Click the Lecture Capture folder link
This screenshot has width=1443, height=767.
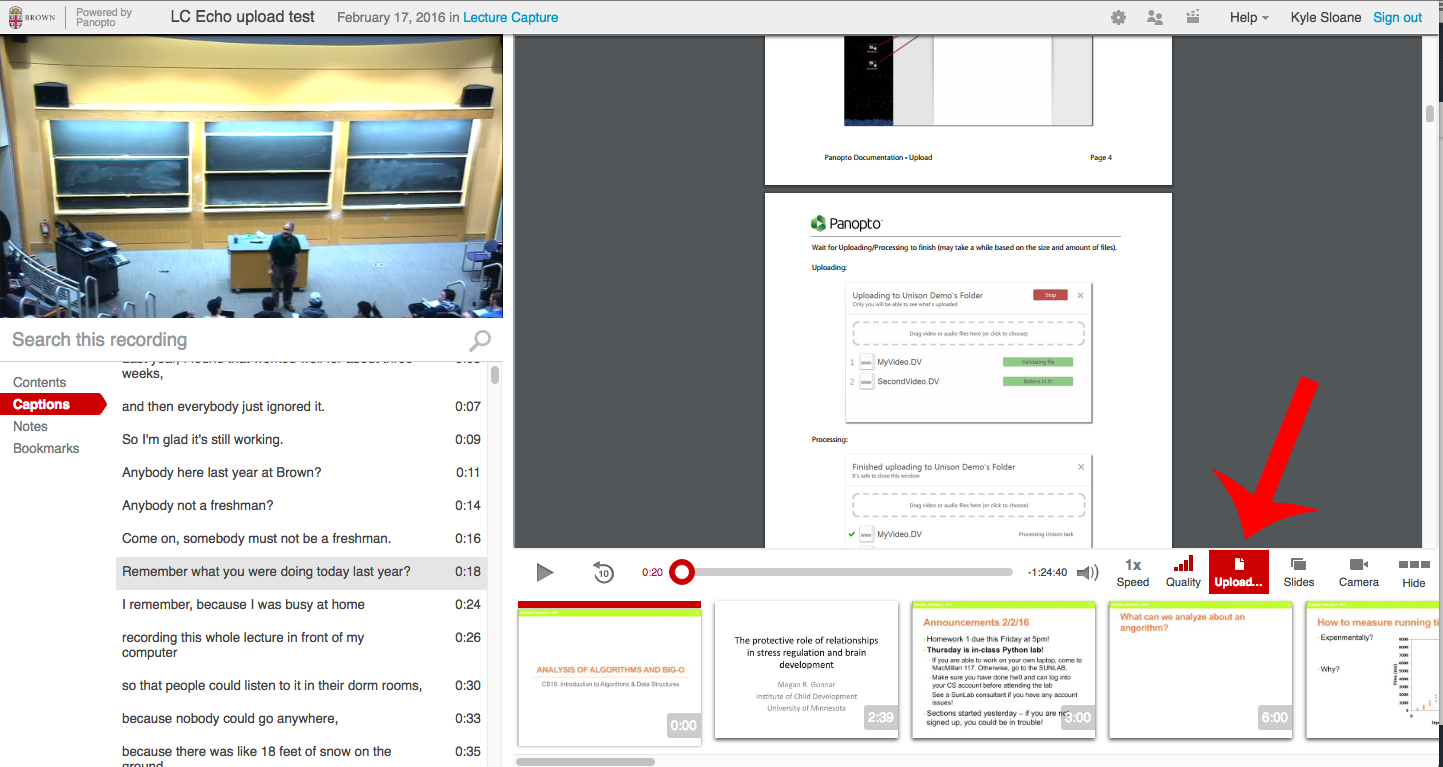pos(511,17)
